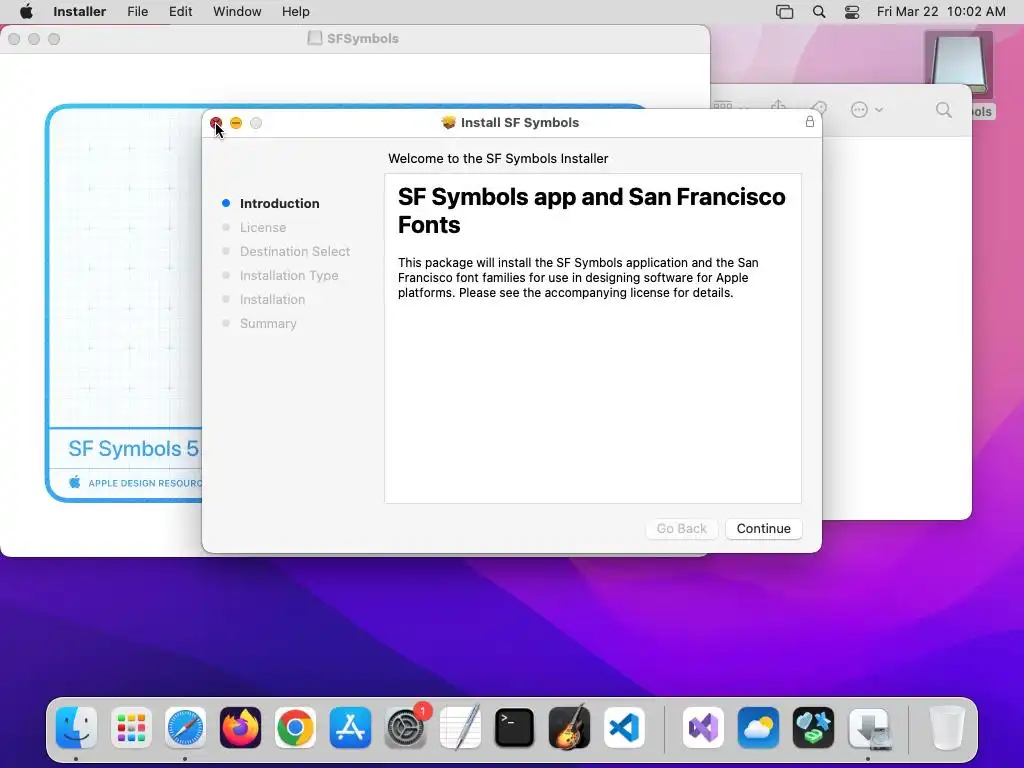This screenshot has height=768, width=1024.
Task: Click 'Welcome to the SF Symbols Installer' text
Action: pos(498,158)
